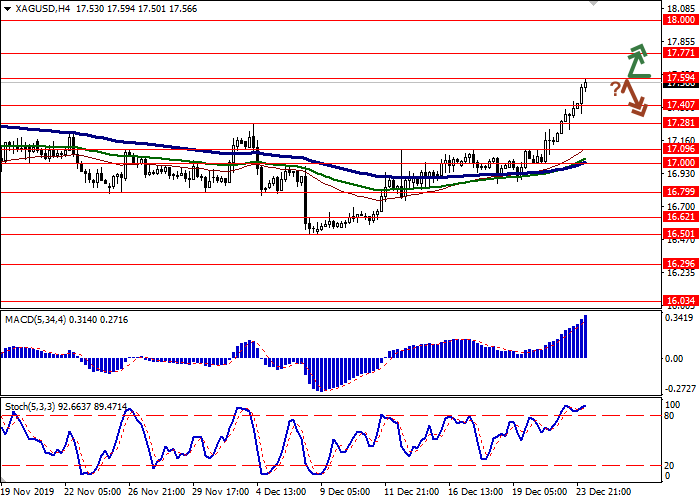This screenshot has width=700, height=500.
Task: Click the tallest rightmost MACD histogram bar
Action: click(584, 336)
